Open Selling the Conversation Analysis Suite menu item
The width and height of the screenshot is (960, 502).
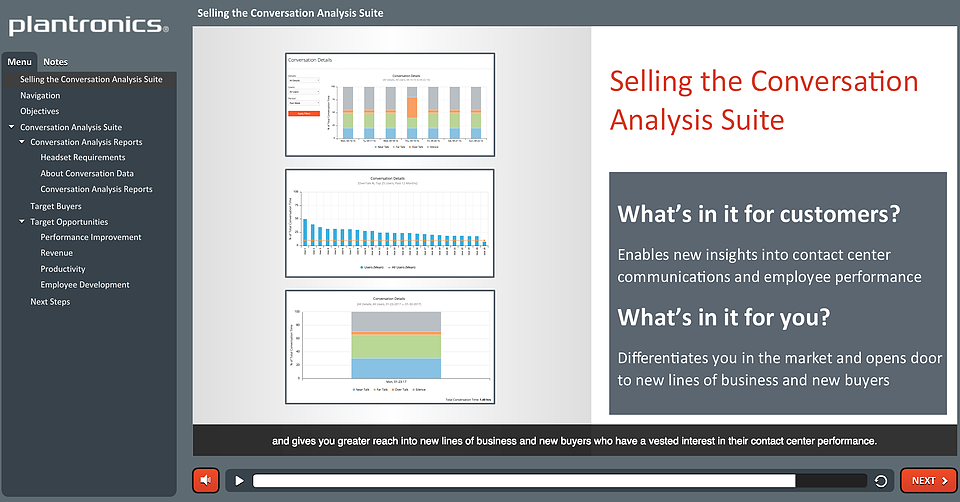point(91,80)
